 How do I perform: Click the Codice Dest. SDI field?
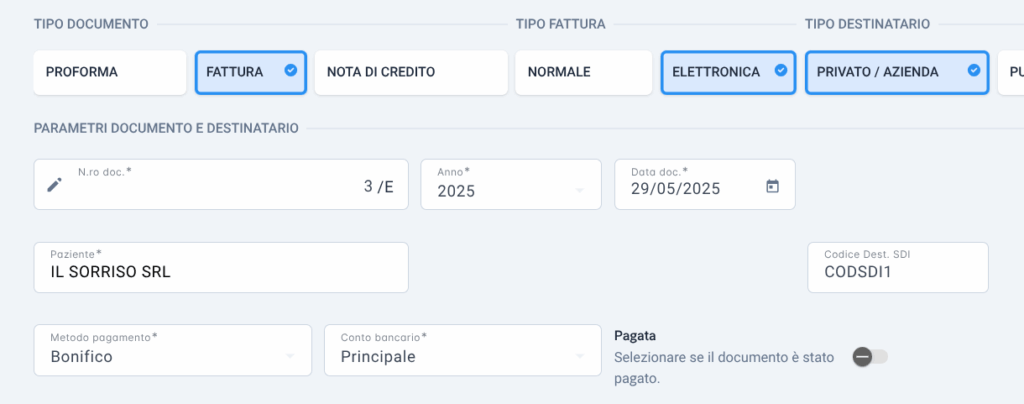coord(898,268)
